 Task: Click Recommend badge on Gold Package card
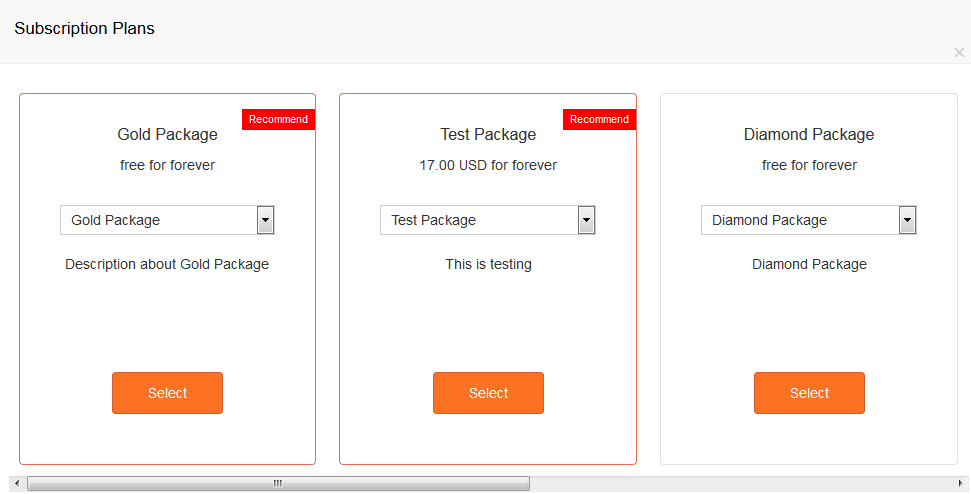pyautogui.click(x=278, y=119)
